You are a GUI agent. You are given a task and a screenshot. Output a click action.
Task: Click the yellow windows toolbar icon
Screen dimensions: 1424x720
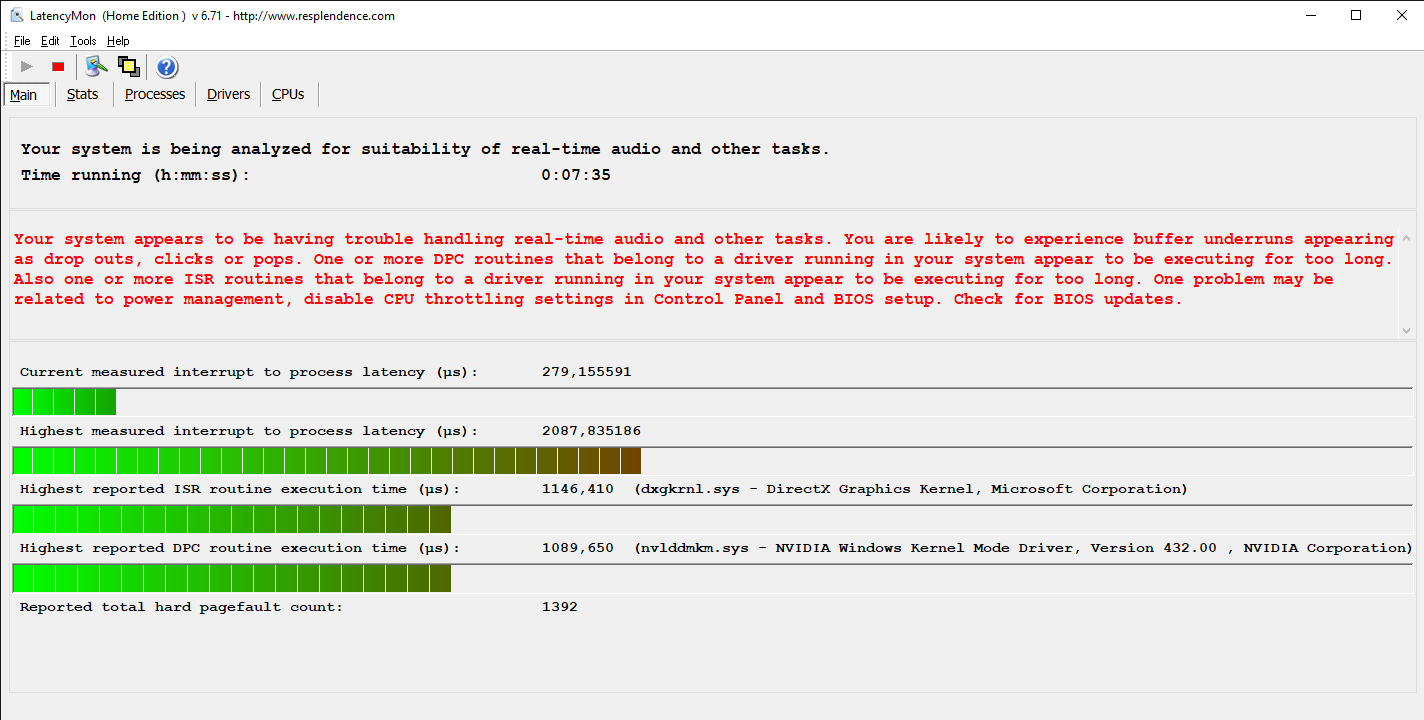coord(128,67)
